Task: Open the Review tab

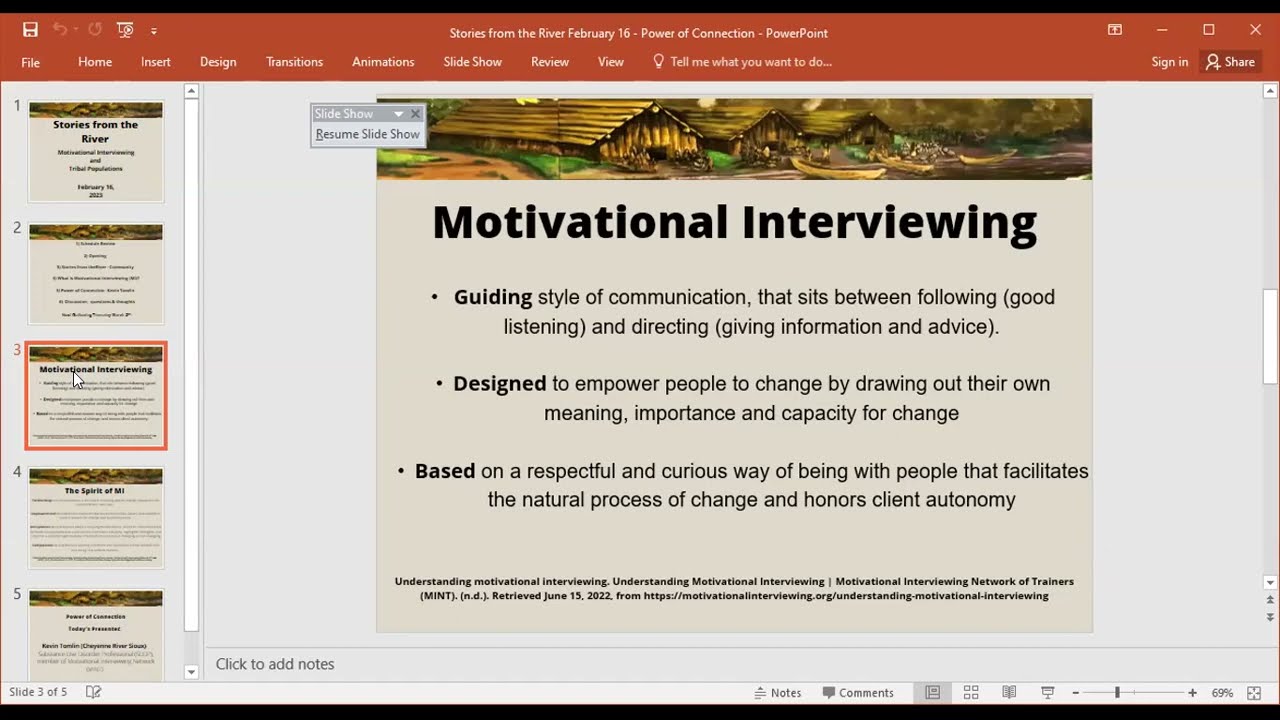Action: coord(550,62)
